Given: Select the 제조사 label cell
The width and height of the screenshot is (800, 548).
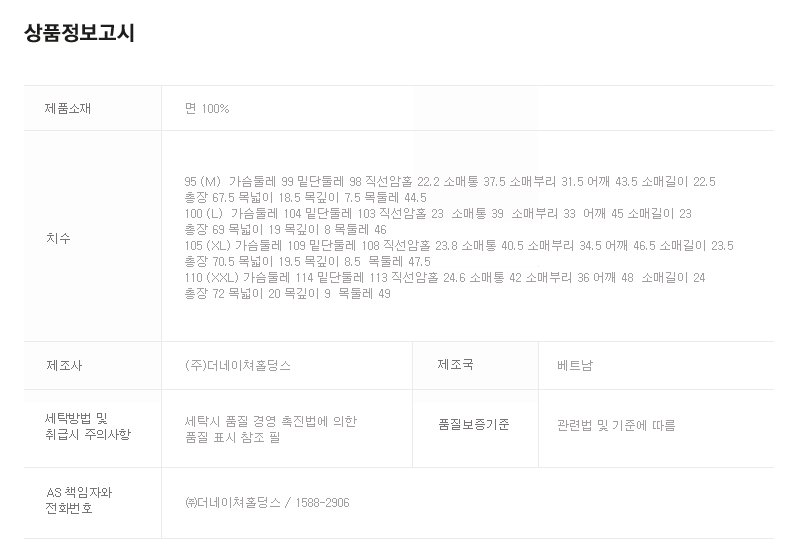Looking at the screenshot, I should (x=64, y=365).
